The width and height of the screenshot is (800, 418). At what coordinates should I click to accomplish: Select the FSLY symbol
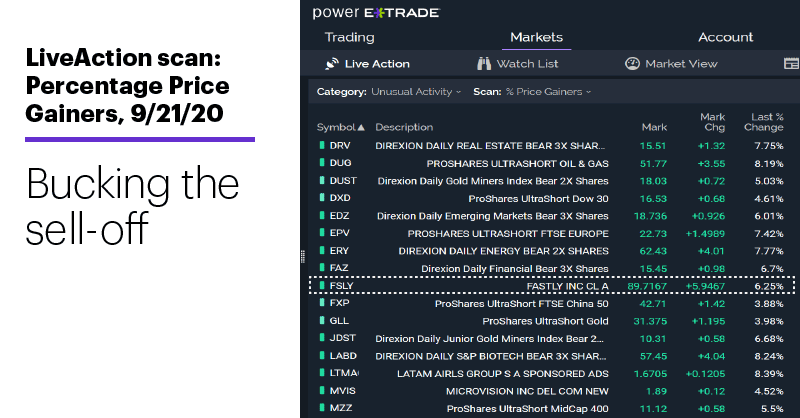(341, 286)
